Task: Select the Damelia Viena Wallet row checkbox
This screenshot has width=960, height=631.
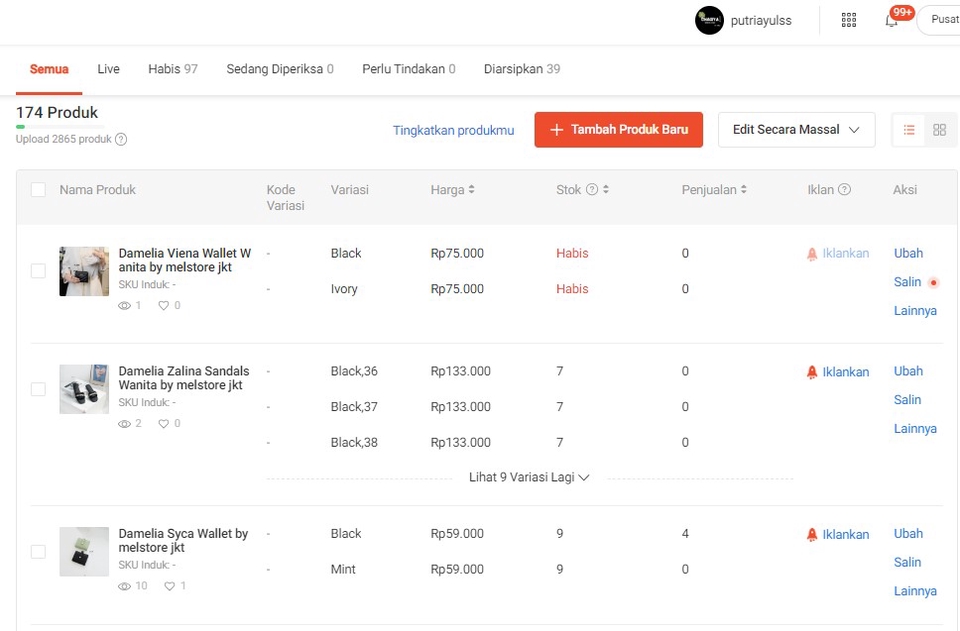Action: coord(38,270)
